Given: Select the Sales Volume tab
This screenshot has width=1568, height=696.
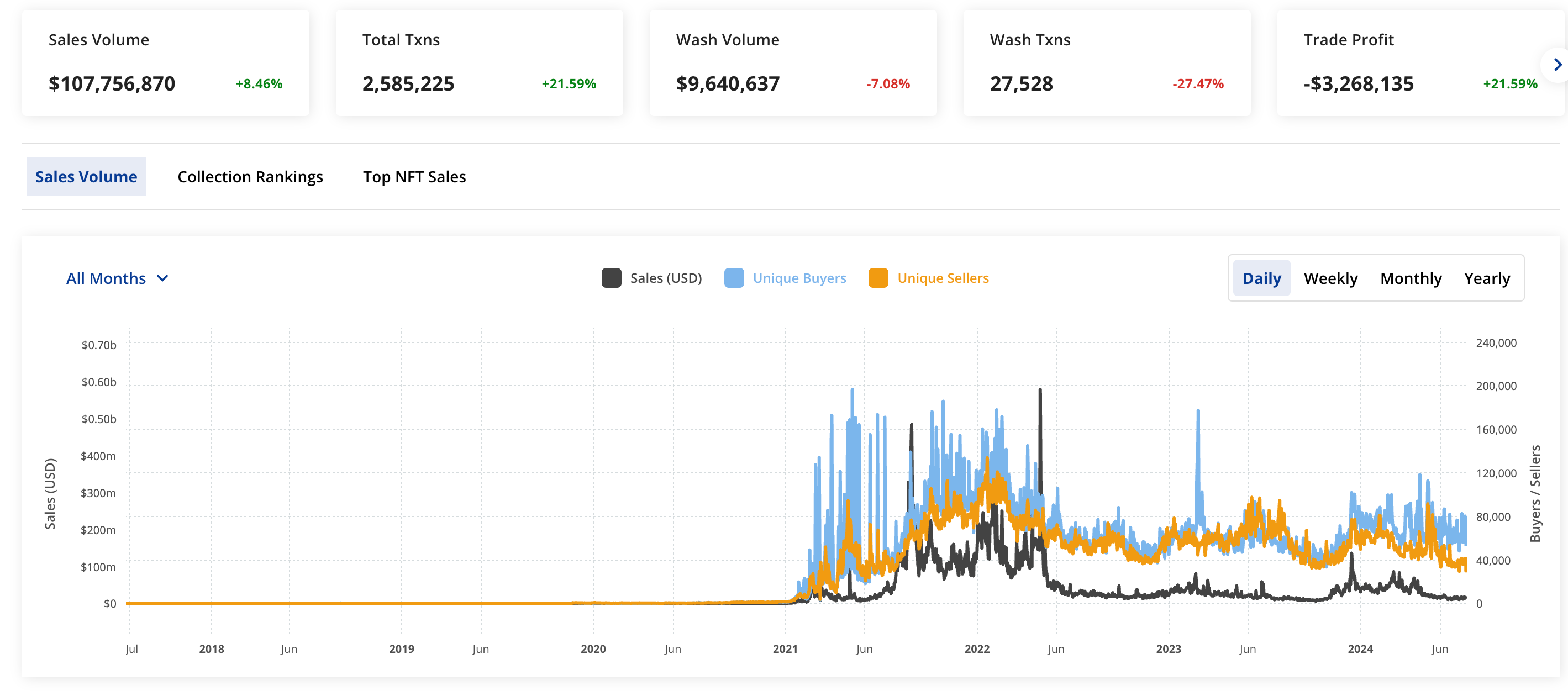Looking at the screenshot, I should click(x=86, y=176).
